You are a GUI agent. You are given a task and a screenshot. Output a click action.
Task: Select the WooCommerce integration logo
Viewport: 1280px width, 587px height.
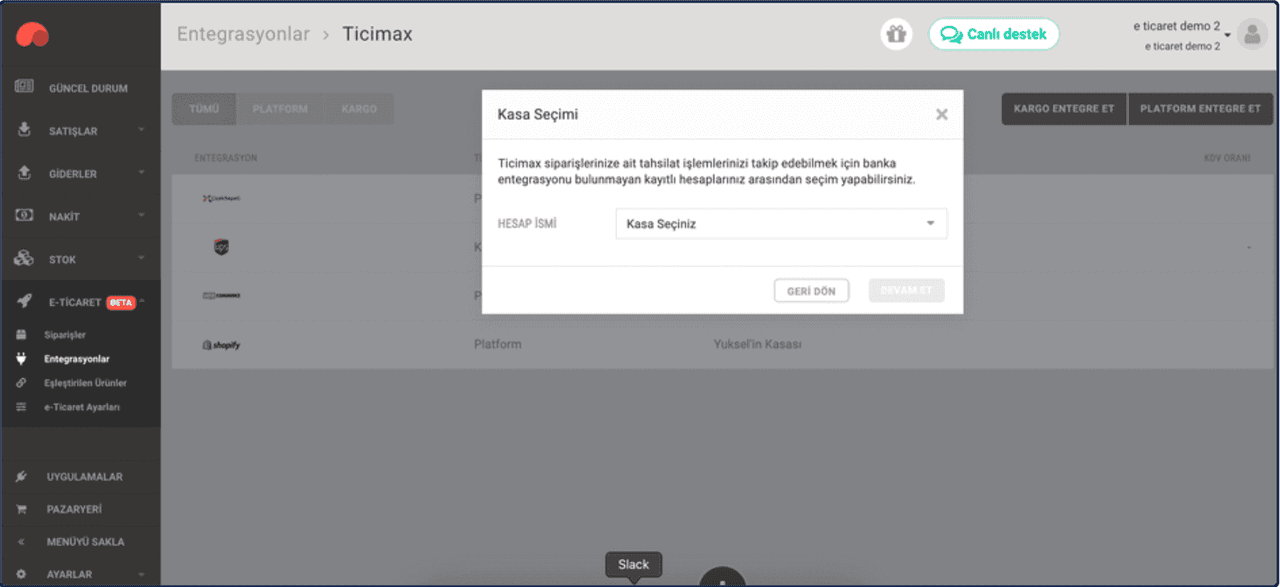(x=221, y=296)
